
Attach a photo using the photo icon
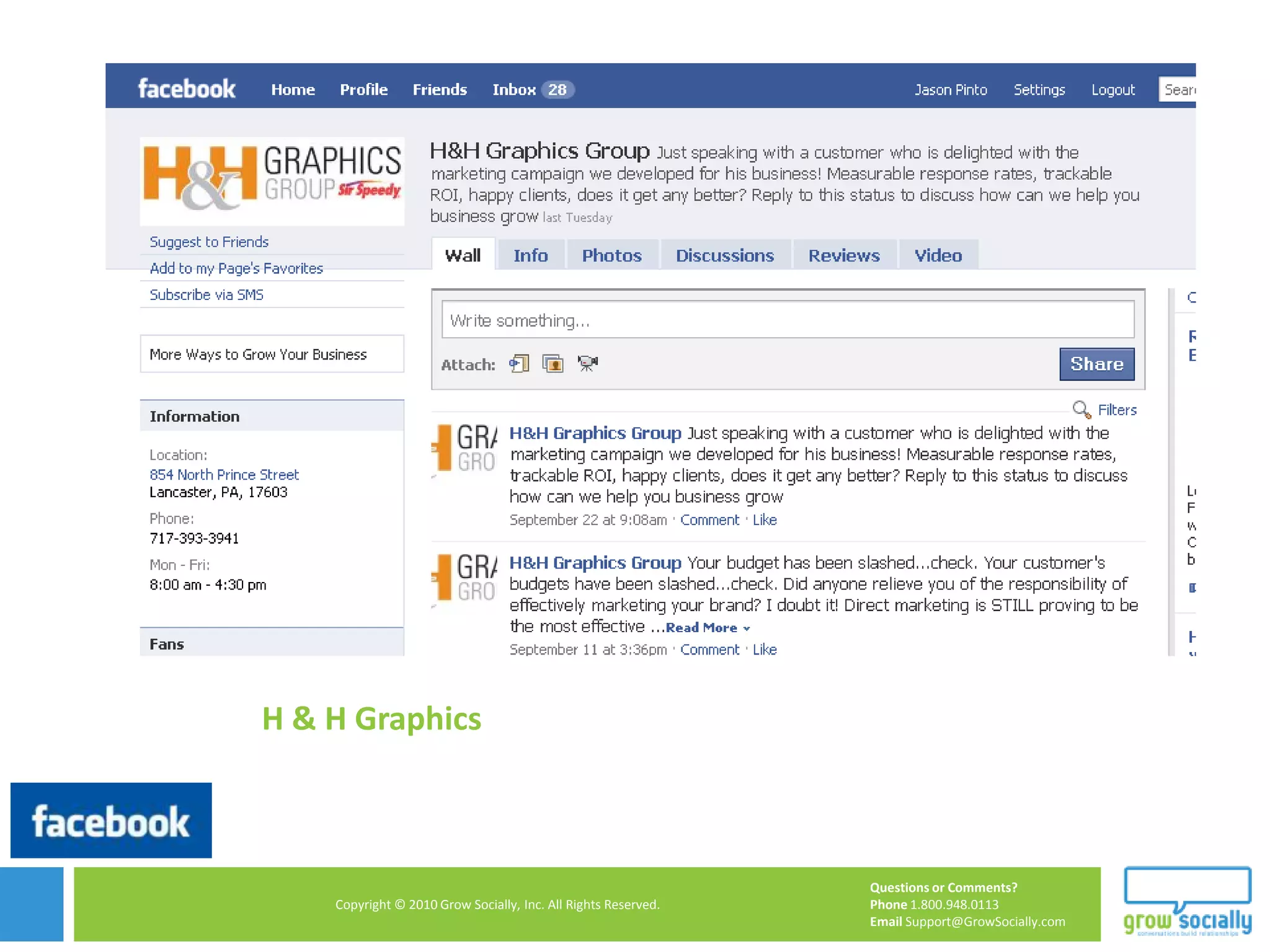[553, 363]
